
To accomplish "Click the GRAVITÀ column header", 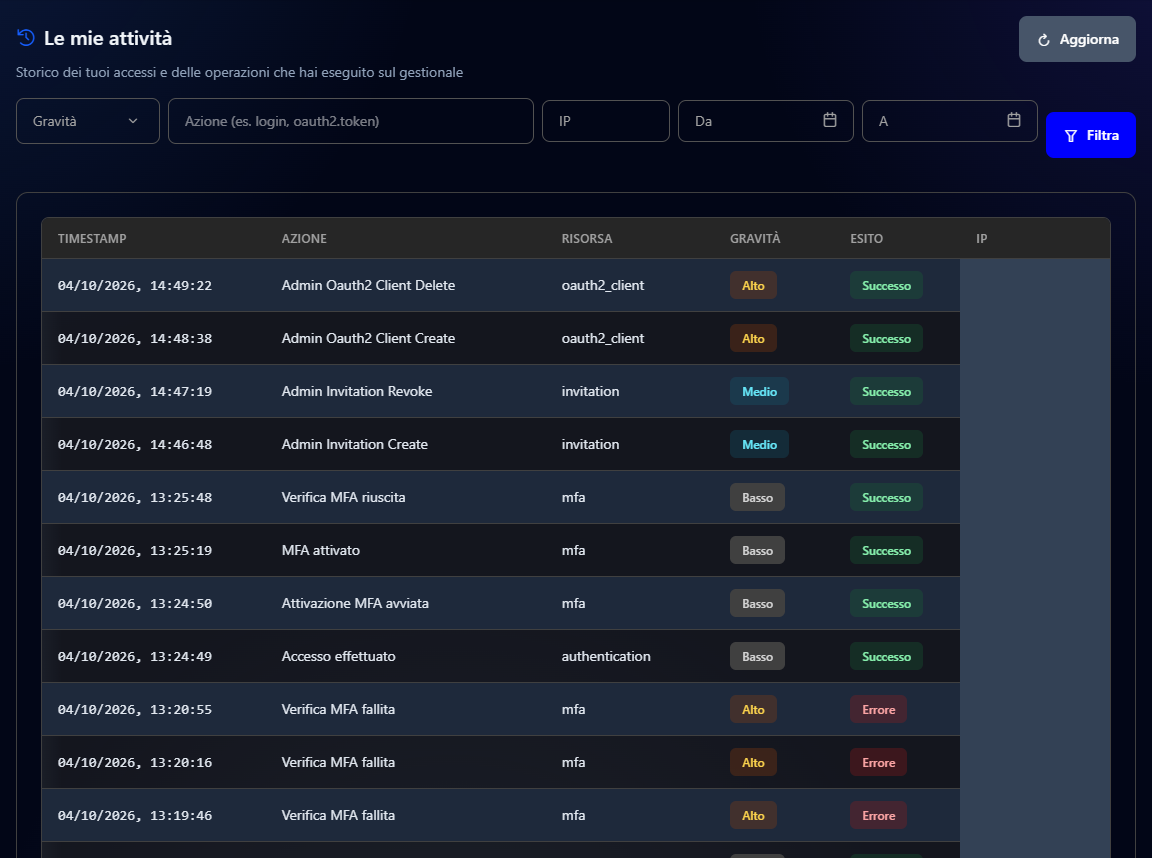I will point(755,239).
